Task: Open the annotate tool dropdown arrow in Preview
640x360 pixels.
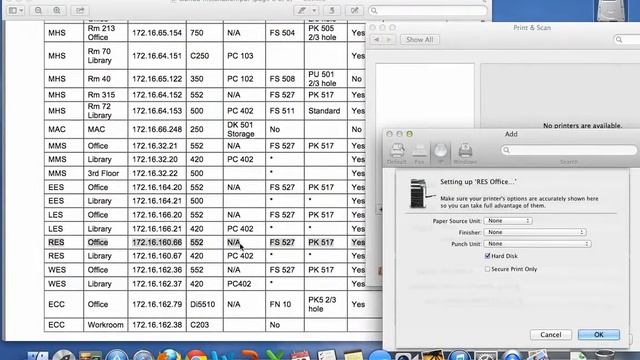Action: (314, 11)
